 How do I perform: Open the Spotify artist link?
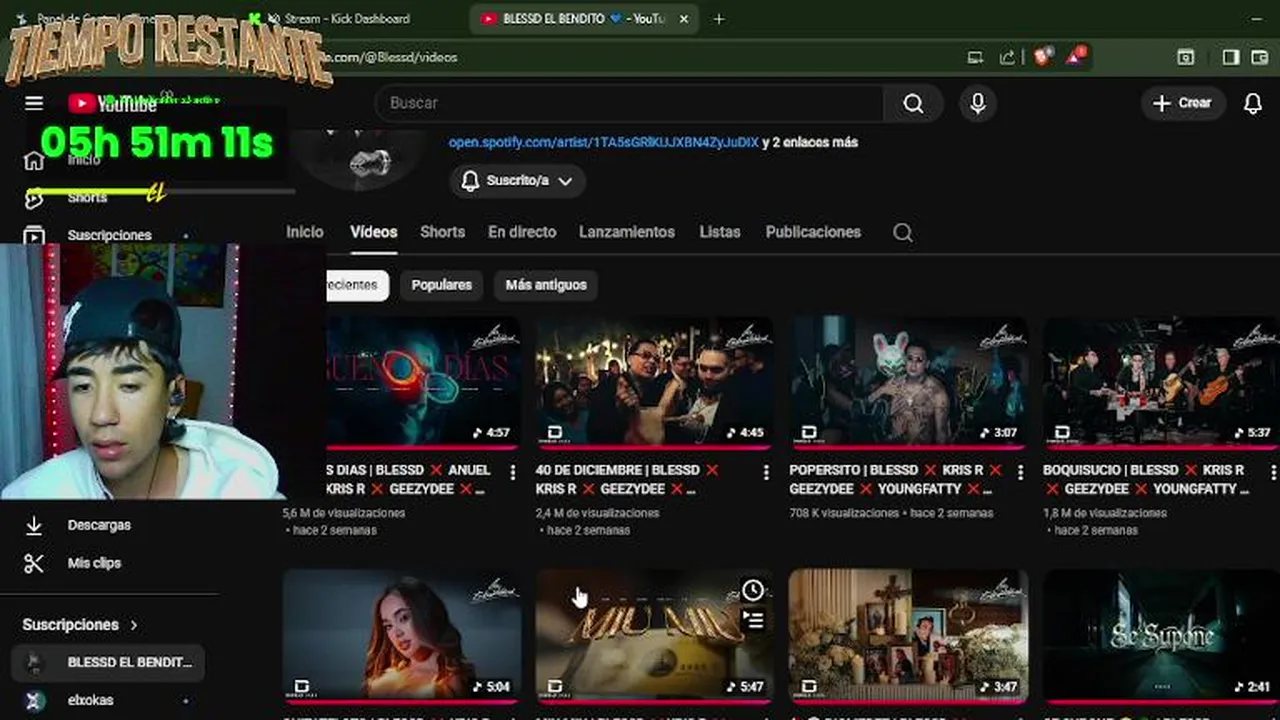603,142
